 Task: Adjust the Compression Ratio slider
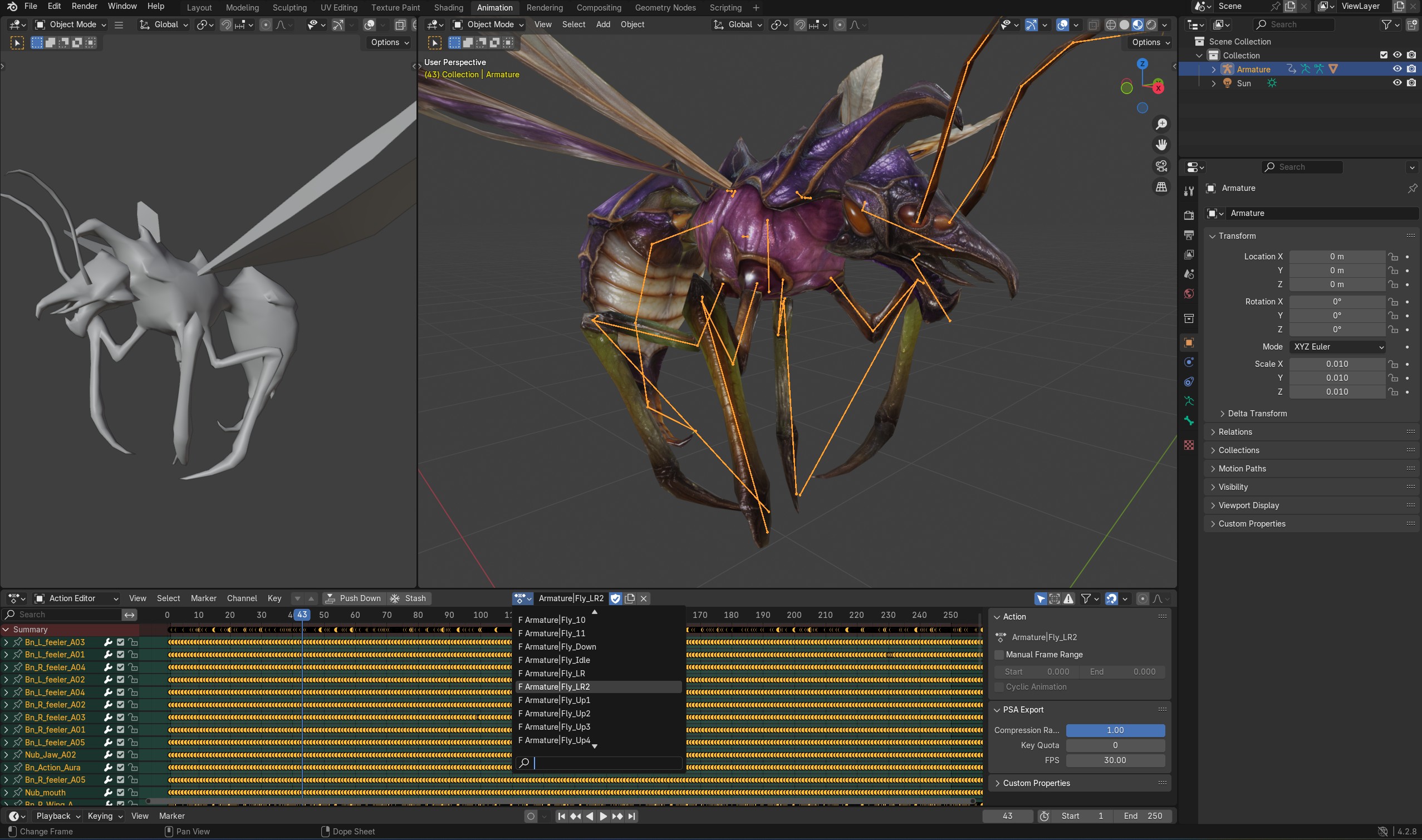click(1115, 730)
